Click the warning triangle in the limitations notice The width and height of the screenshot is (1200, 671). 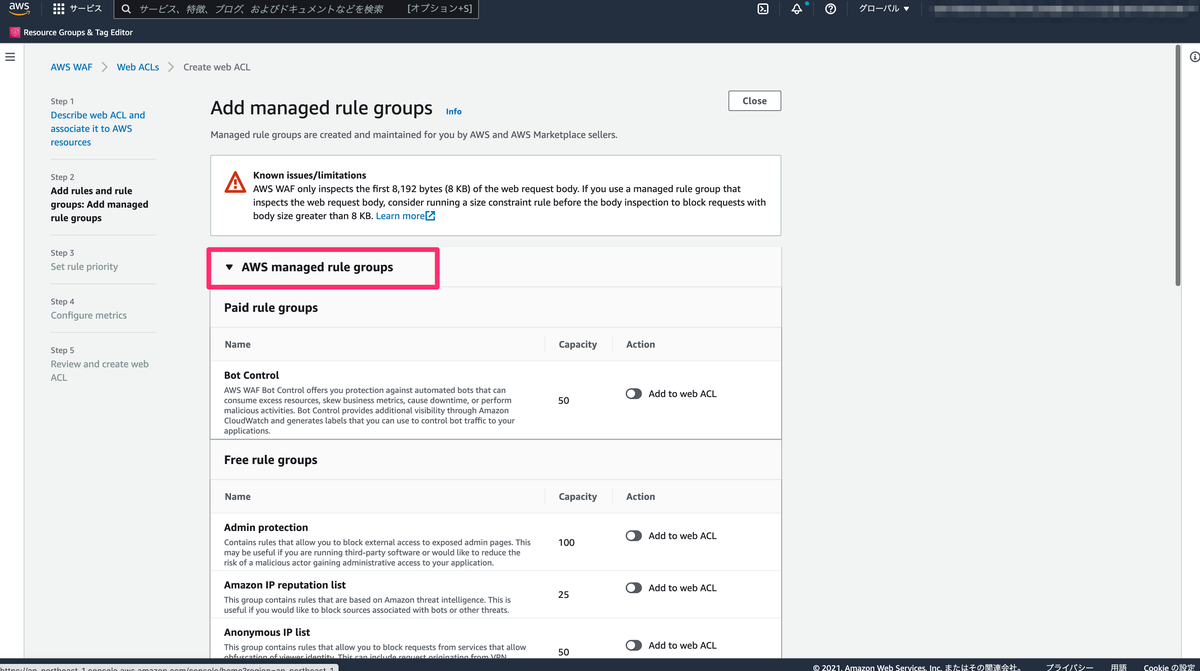(234, 182)
